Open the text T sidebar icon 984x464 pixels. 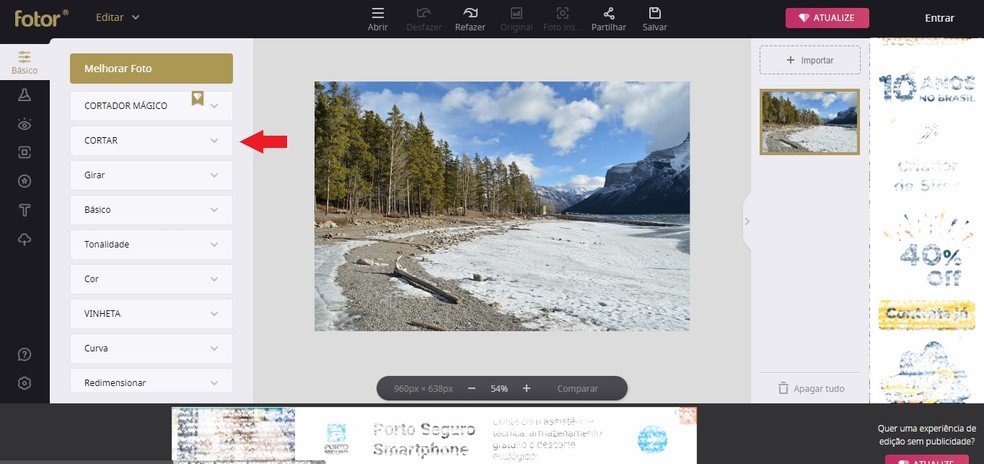[x=24, y=210]
